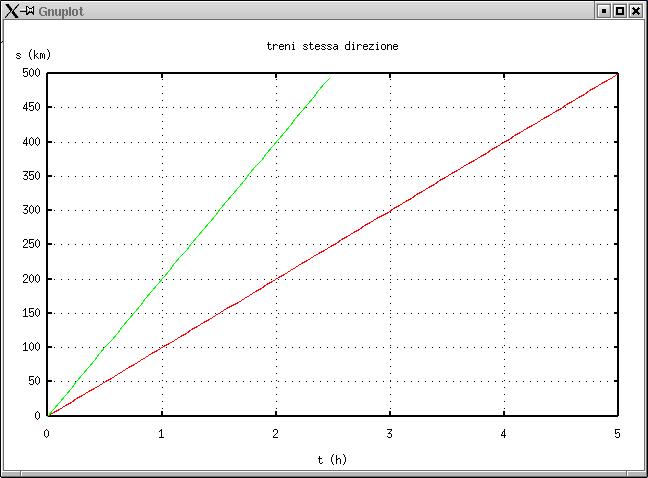648x478 pixels.
Task: Click the x-axis tick label 5
Action: [617, 433]
